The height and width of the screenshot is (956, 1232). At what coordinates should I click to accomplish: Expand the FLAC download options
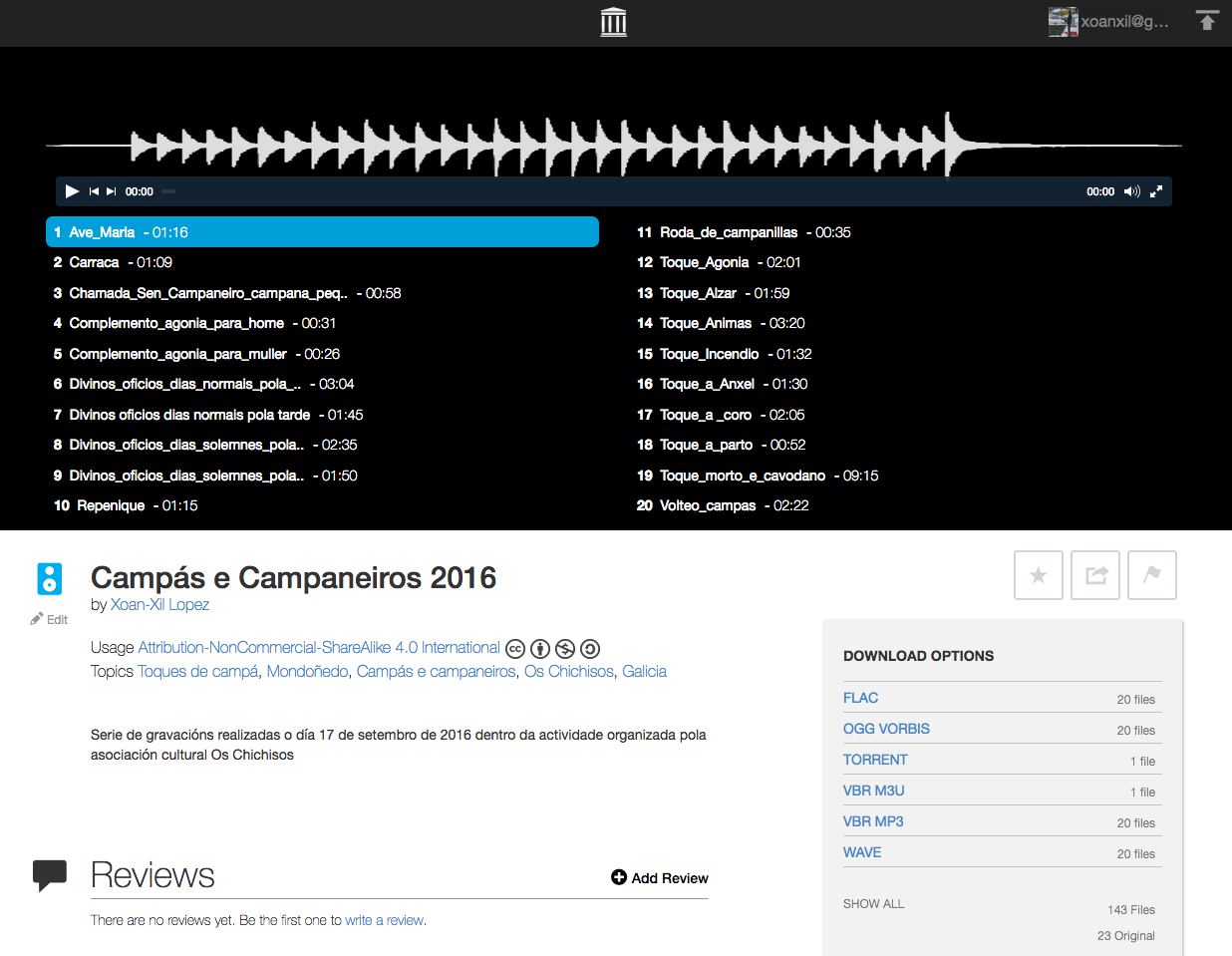pos(860,698)
